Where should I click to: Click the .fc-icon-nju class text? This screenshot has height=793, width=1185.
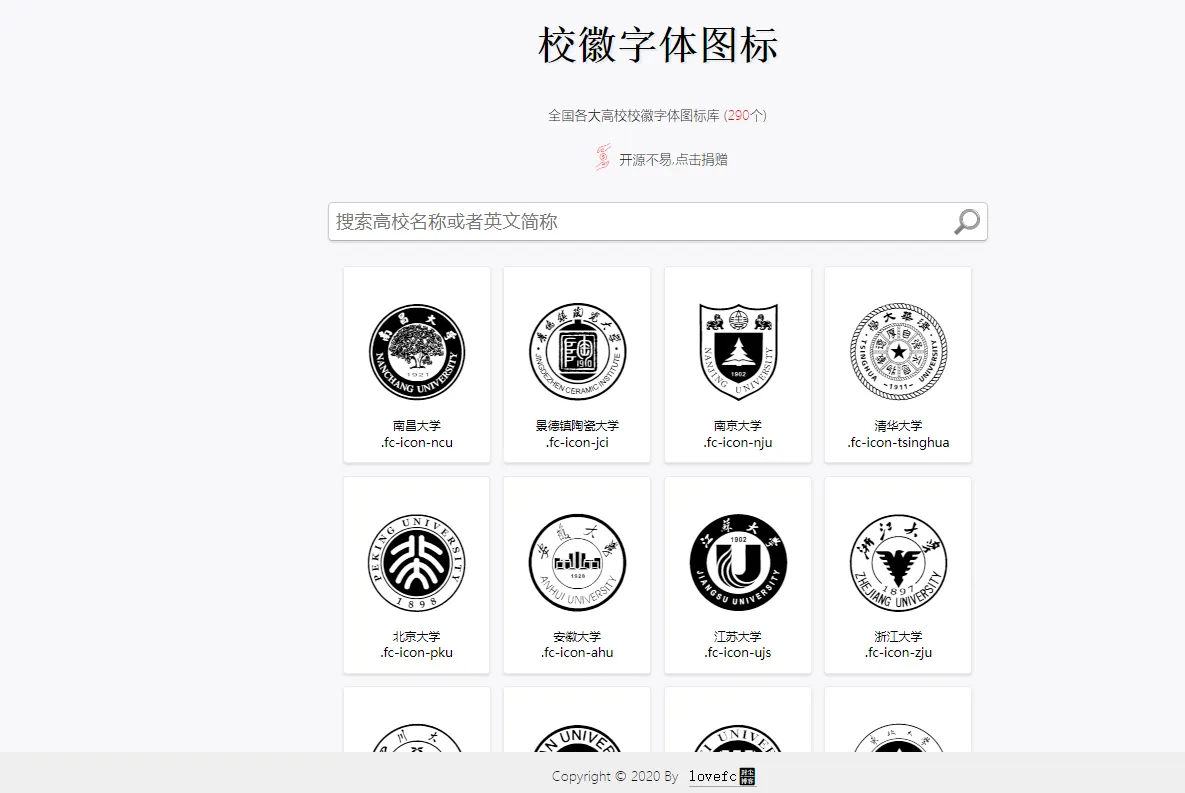click(x=738, y=442)
